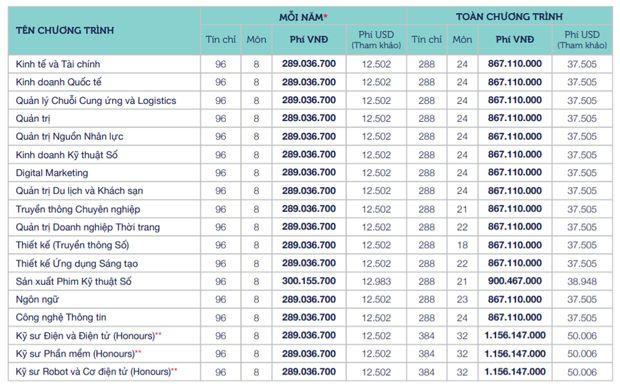The image size is (620, 389).
Task: Select the Công nghệ Thông tin row
Action: coord(310,317)
